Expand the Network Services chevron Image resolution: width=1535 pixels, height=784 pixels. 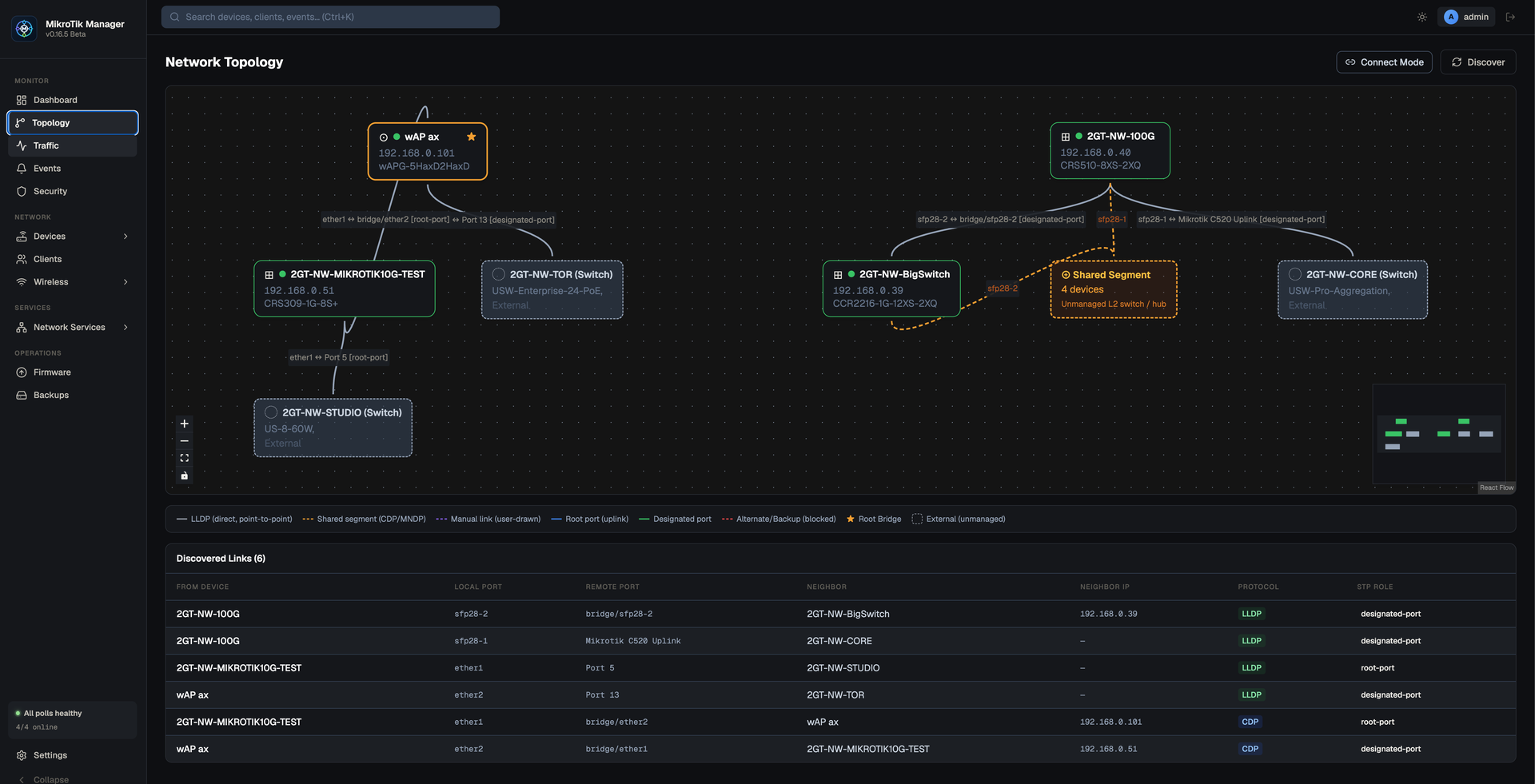[126, 328]
